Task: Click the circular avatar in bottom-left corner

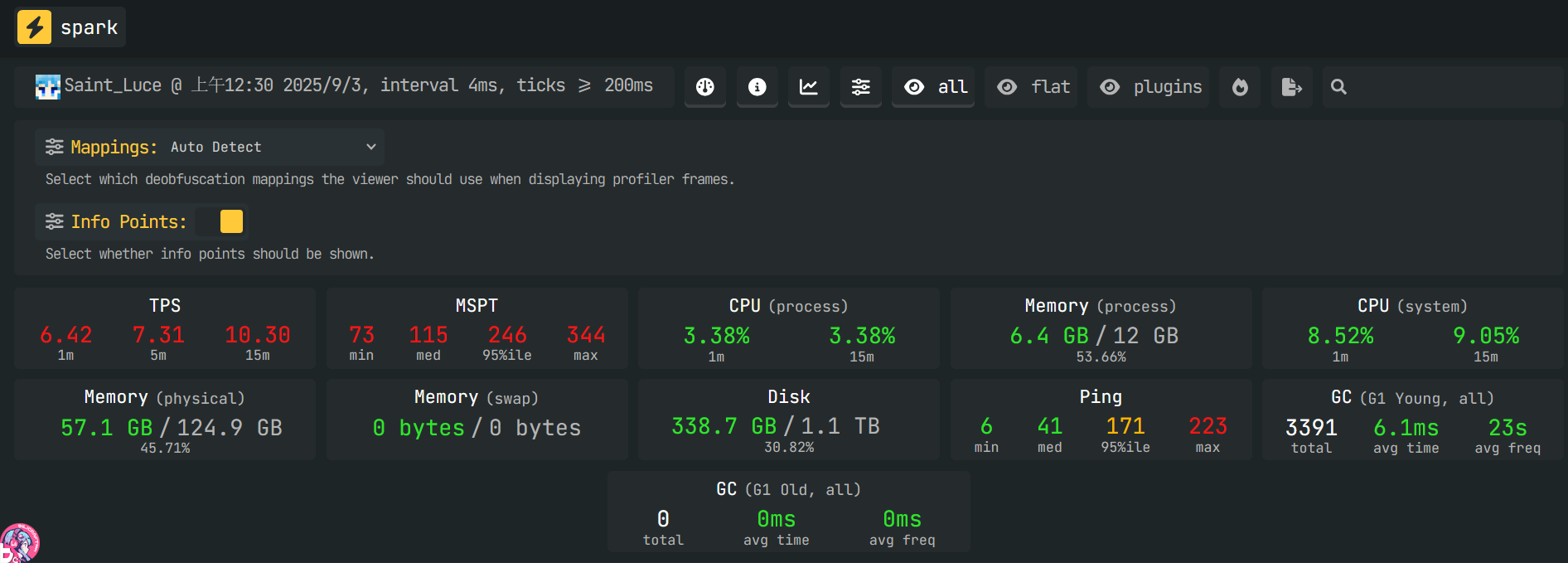Action: coord(18,544)
